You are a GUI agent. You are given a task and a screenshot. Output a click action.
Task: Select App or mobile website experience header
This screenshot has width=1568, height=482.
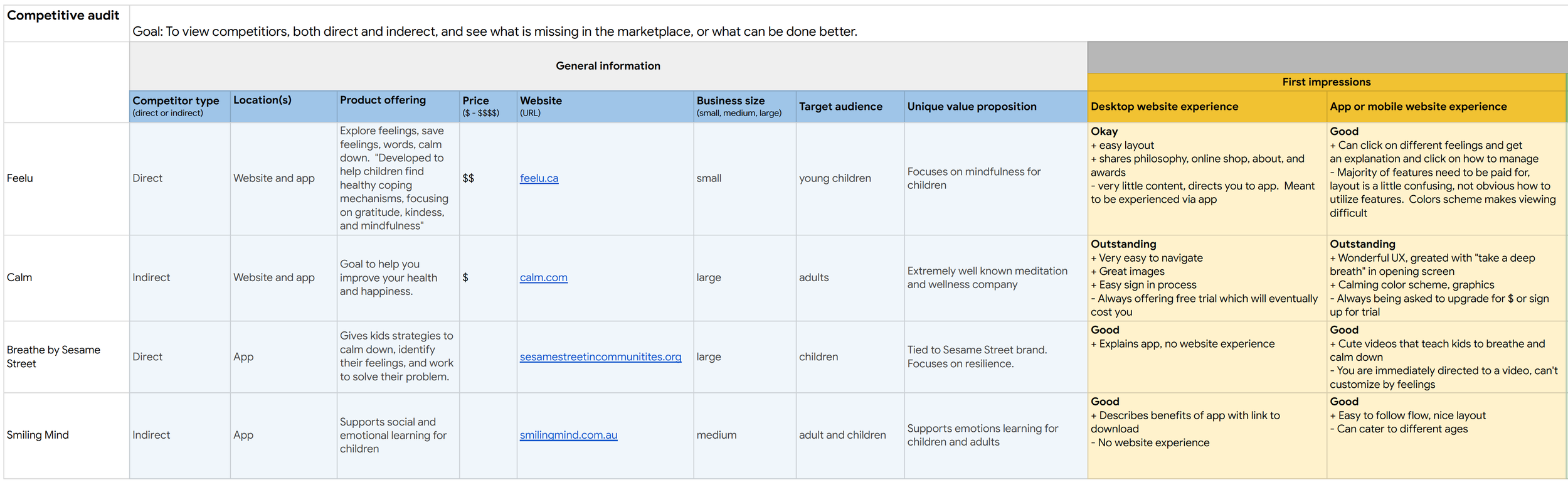pyautogui.click(x=1446, y=106)
